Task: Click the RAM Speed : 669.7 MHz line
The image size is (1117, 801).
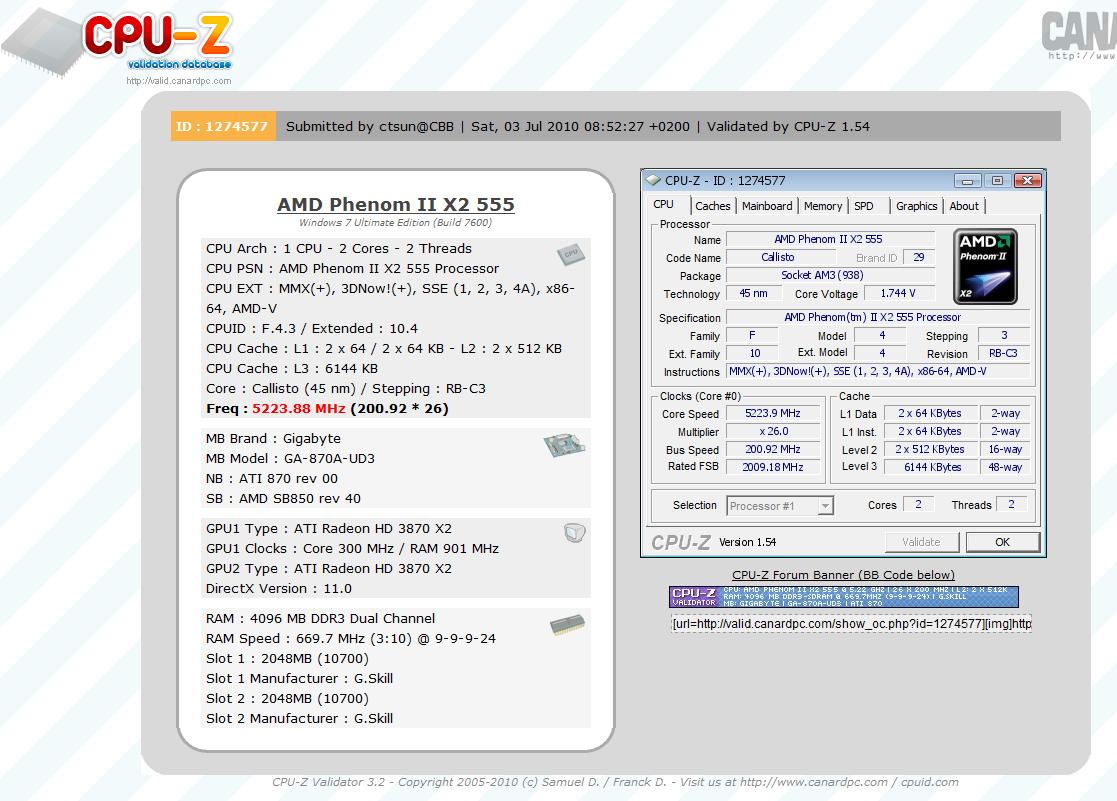Action: tap(351, 639)
